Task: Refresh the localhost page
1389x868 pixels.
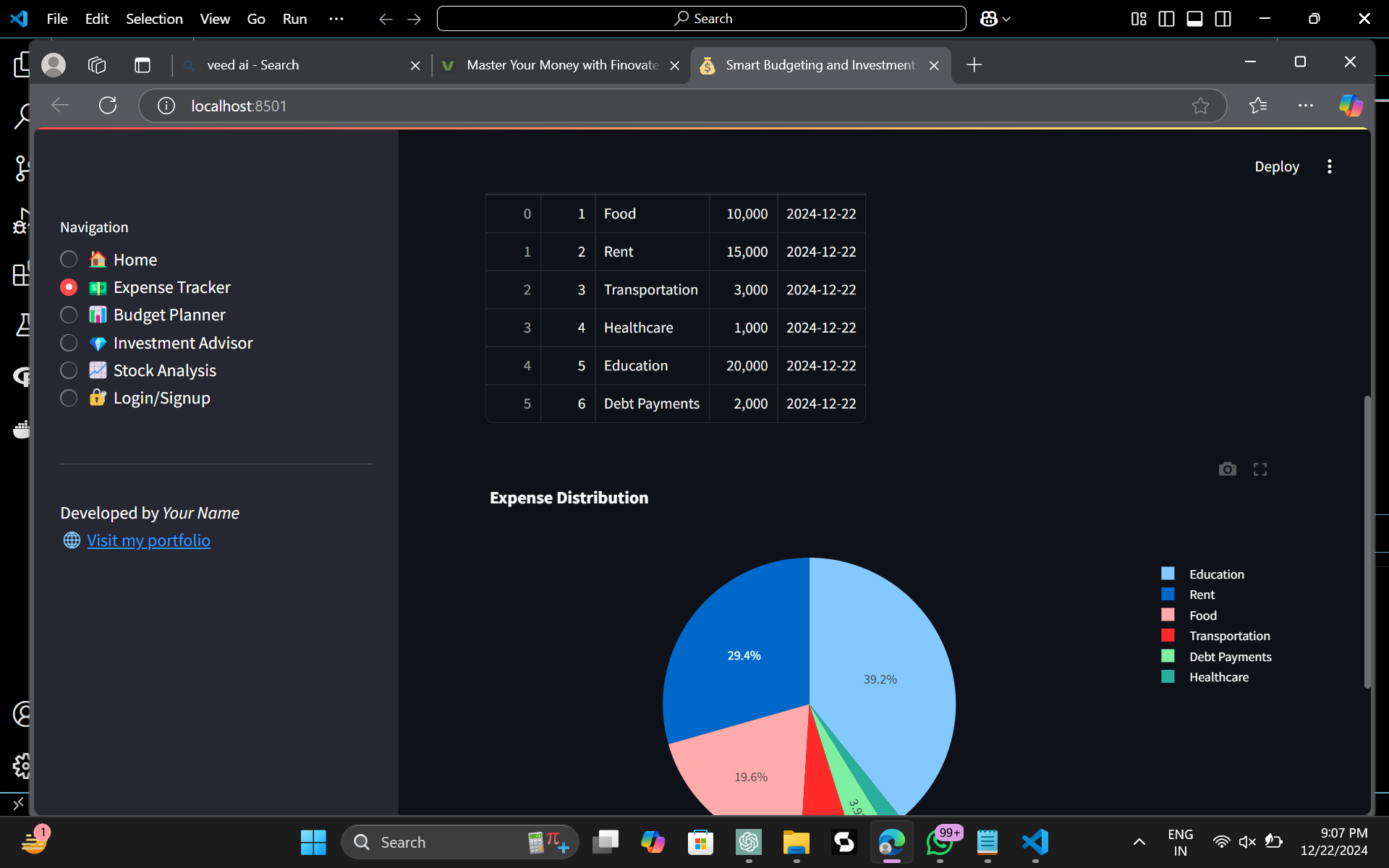Action: point(108,106)
